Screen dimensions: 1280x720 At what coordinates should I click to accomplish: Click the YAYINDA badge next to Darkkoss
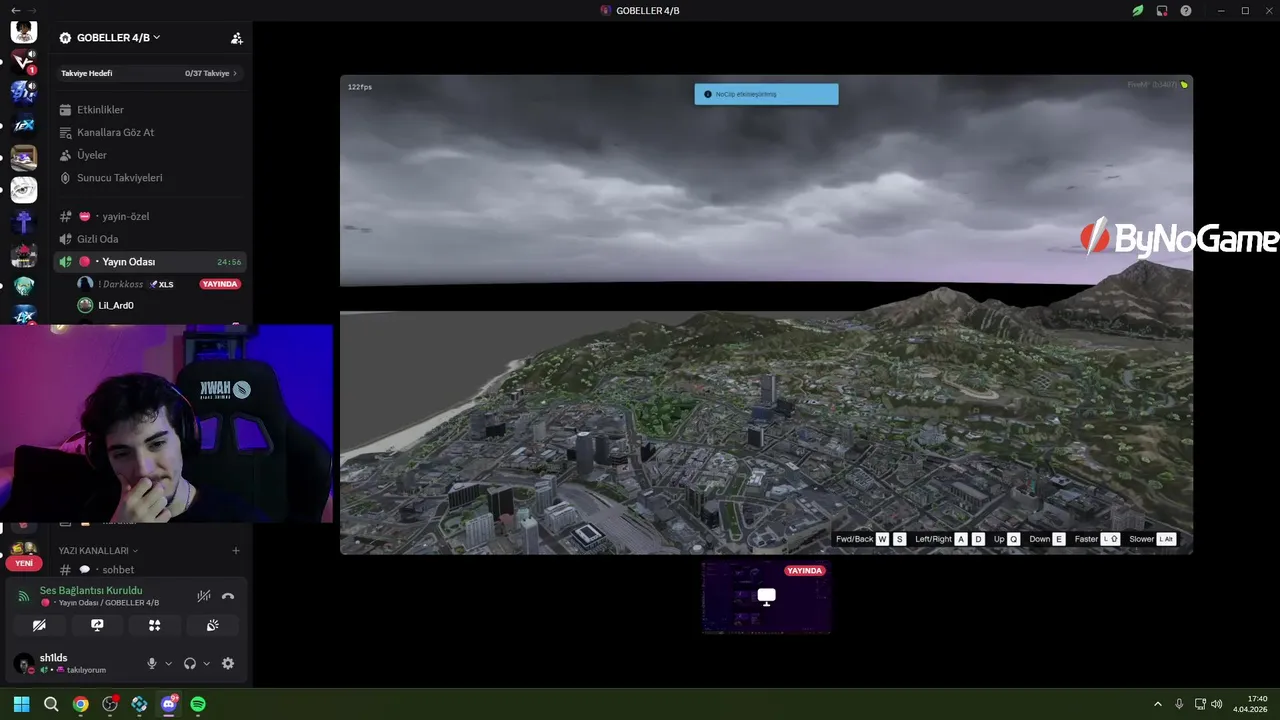point(220,284)
